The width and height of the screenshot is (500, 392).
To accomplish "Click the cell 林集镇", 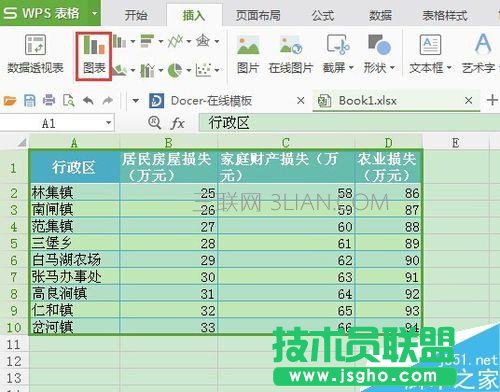I will [74, 193].
